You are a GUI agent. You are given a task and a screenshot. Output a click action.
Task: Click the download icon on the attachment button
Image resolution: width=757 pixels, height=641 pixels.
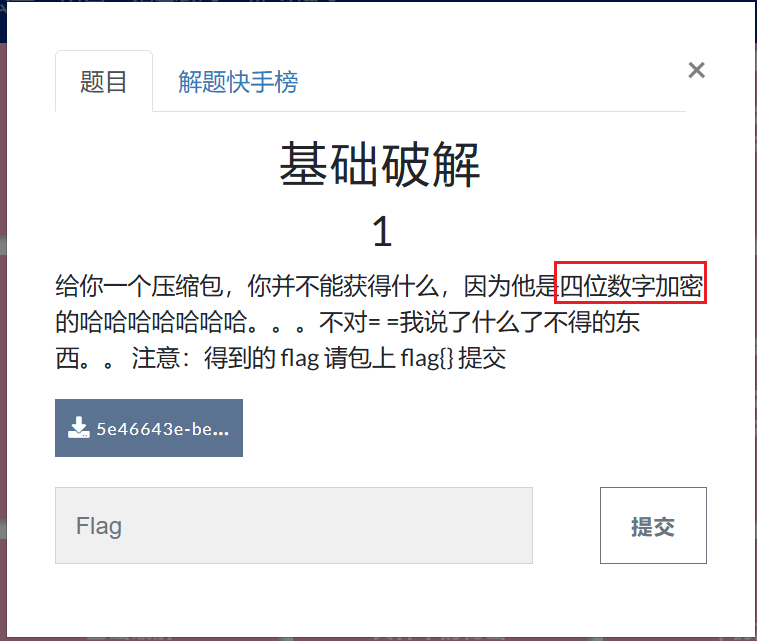(x=78, y=428)
